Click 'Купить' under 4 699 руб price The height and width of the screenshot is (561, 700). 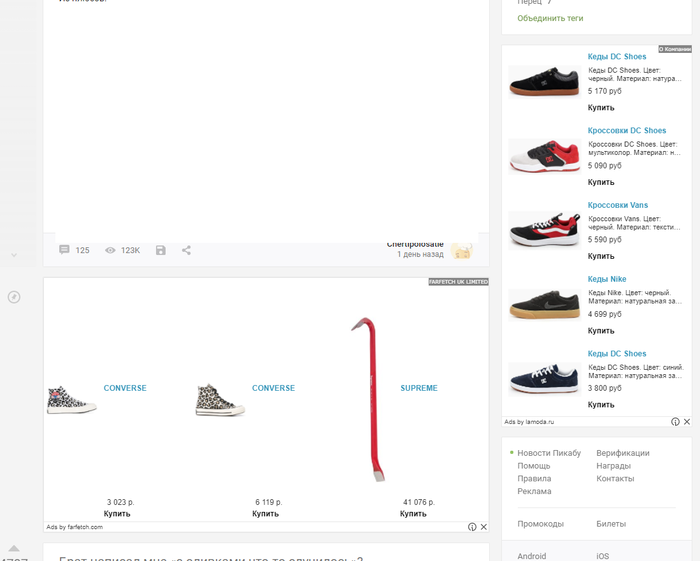click(601, 331)
